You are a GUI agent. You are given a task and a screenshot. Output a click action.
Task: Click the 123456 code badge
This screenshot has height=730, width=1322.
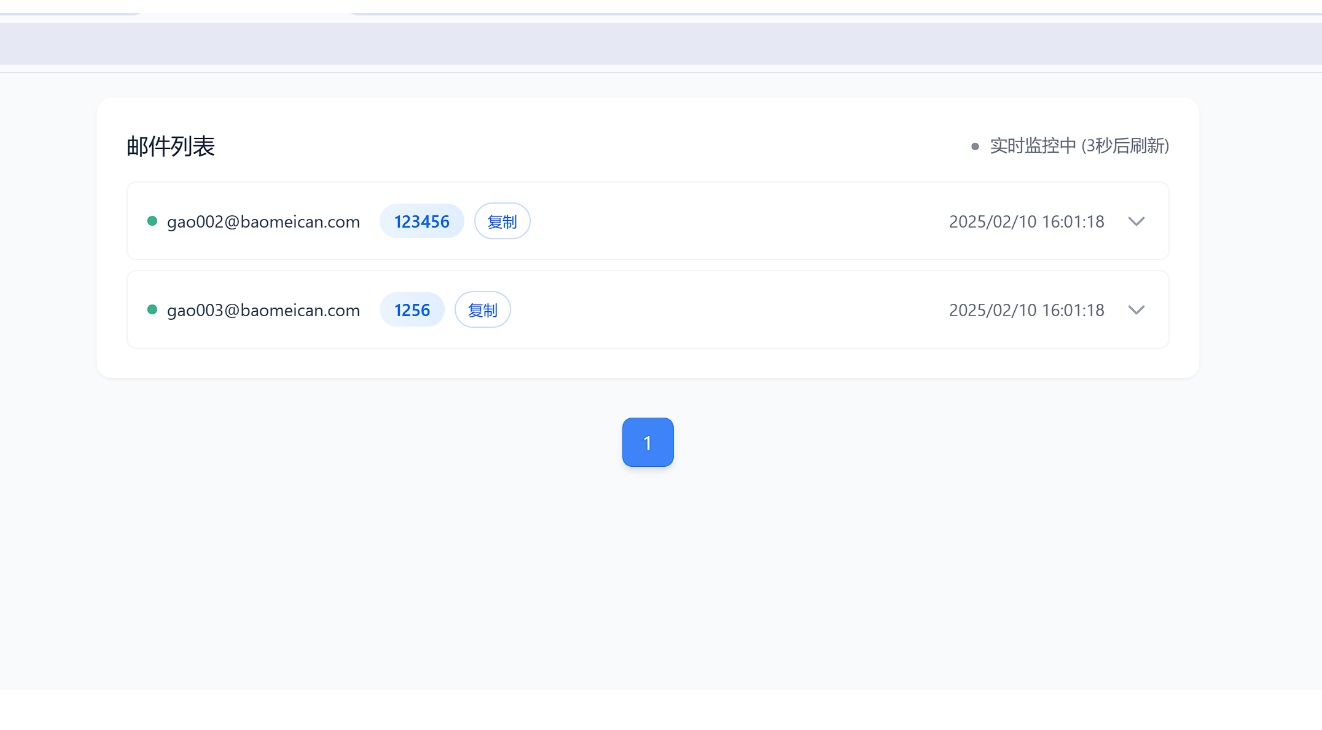point(422,221)
